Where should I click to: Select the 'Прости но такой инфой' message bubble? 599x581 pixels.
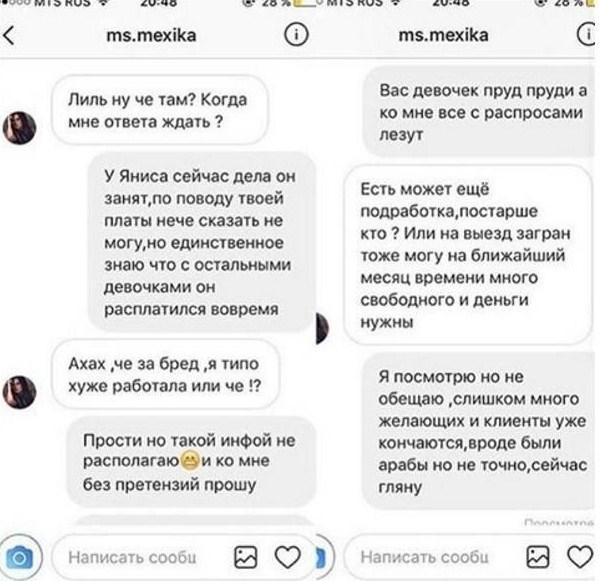pos(191,462)
